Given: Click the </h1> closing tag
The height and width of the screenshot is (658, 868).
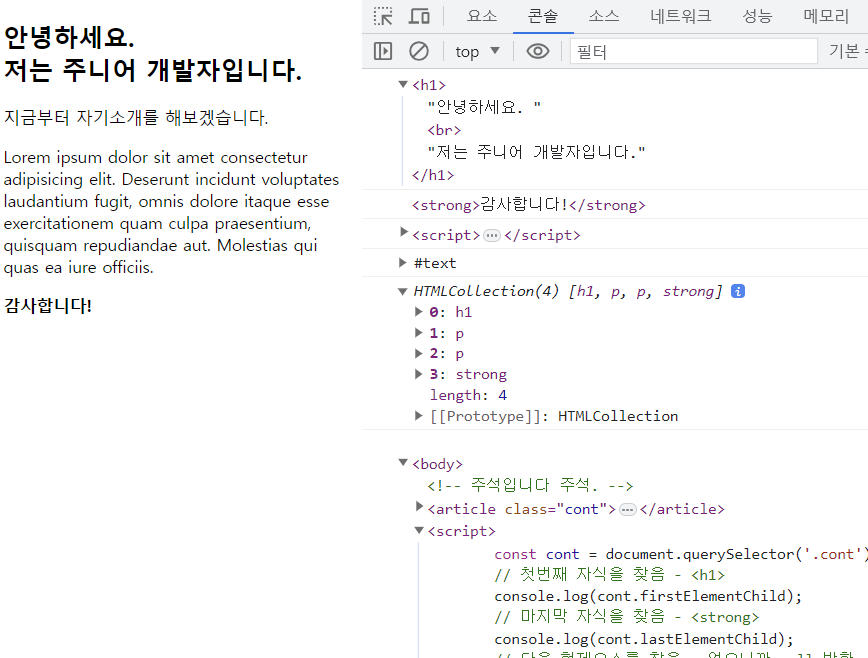Looking at the screenshot, I should [x=433, y=175].
